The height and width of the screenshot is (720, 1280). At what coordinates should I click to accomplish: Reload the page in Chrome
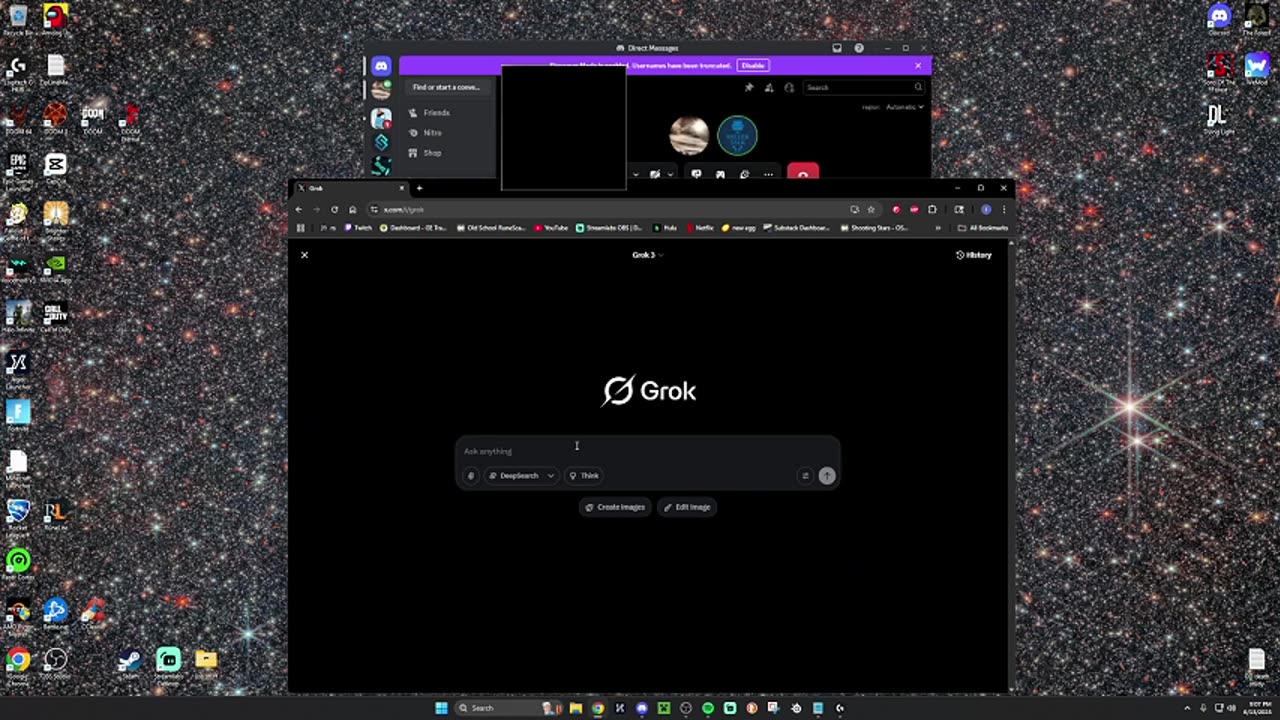pos(334,210)
